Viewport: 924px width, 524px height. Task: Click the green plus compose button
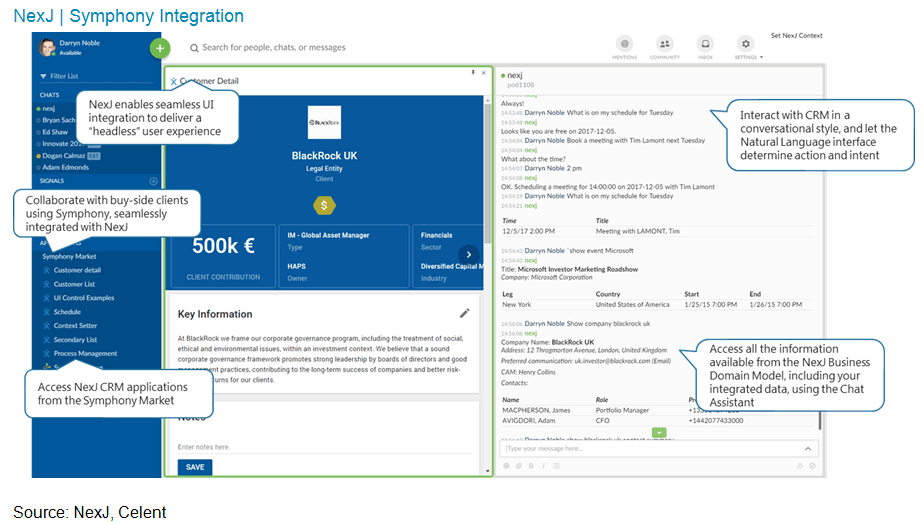pyautogui.click(x=159, y=47)
